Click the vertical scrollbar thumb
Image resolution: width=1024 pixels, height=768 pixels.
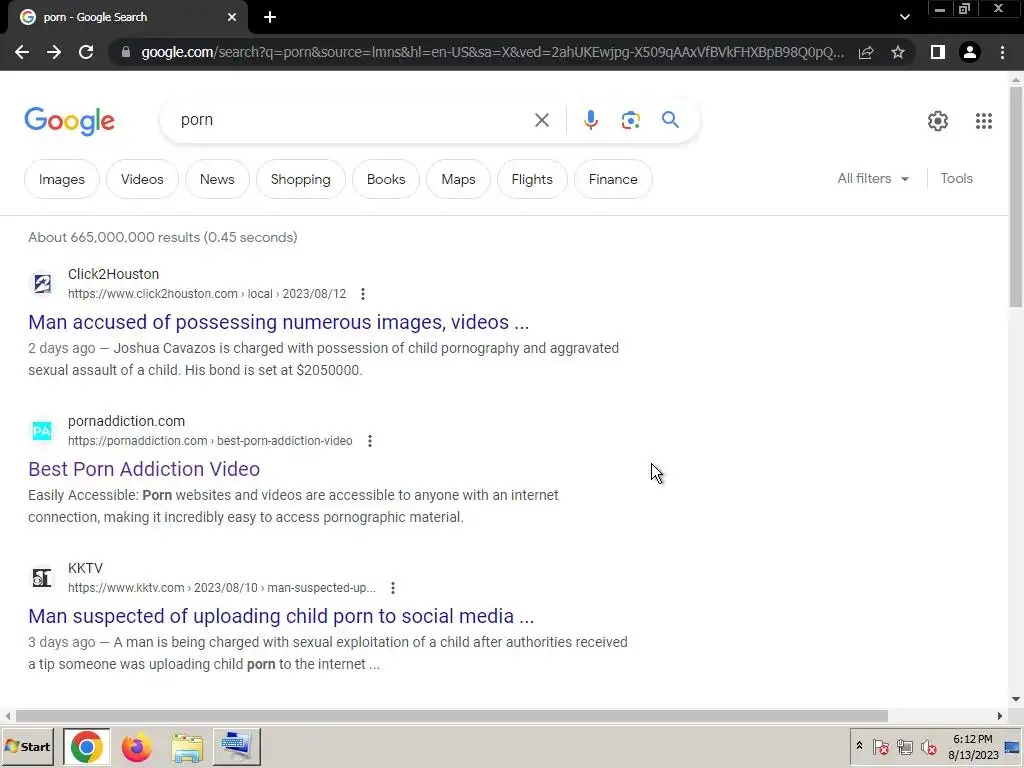(1016, 196)
